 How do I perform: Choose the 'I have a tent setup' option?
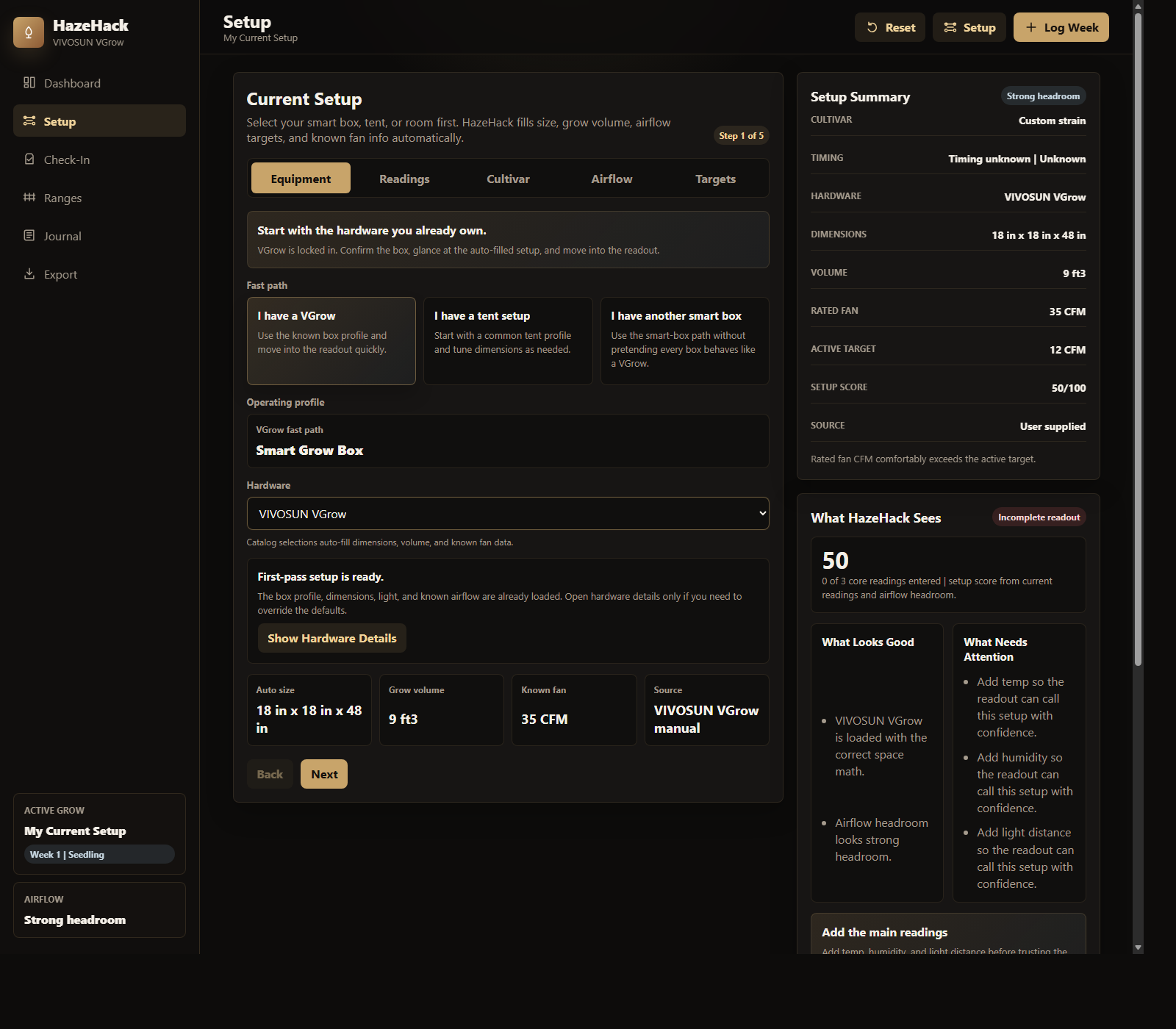508,340
